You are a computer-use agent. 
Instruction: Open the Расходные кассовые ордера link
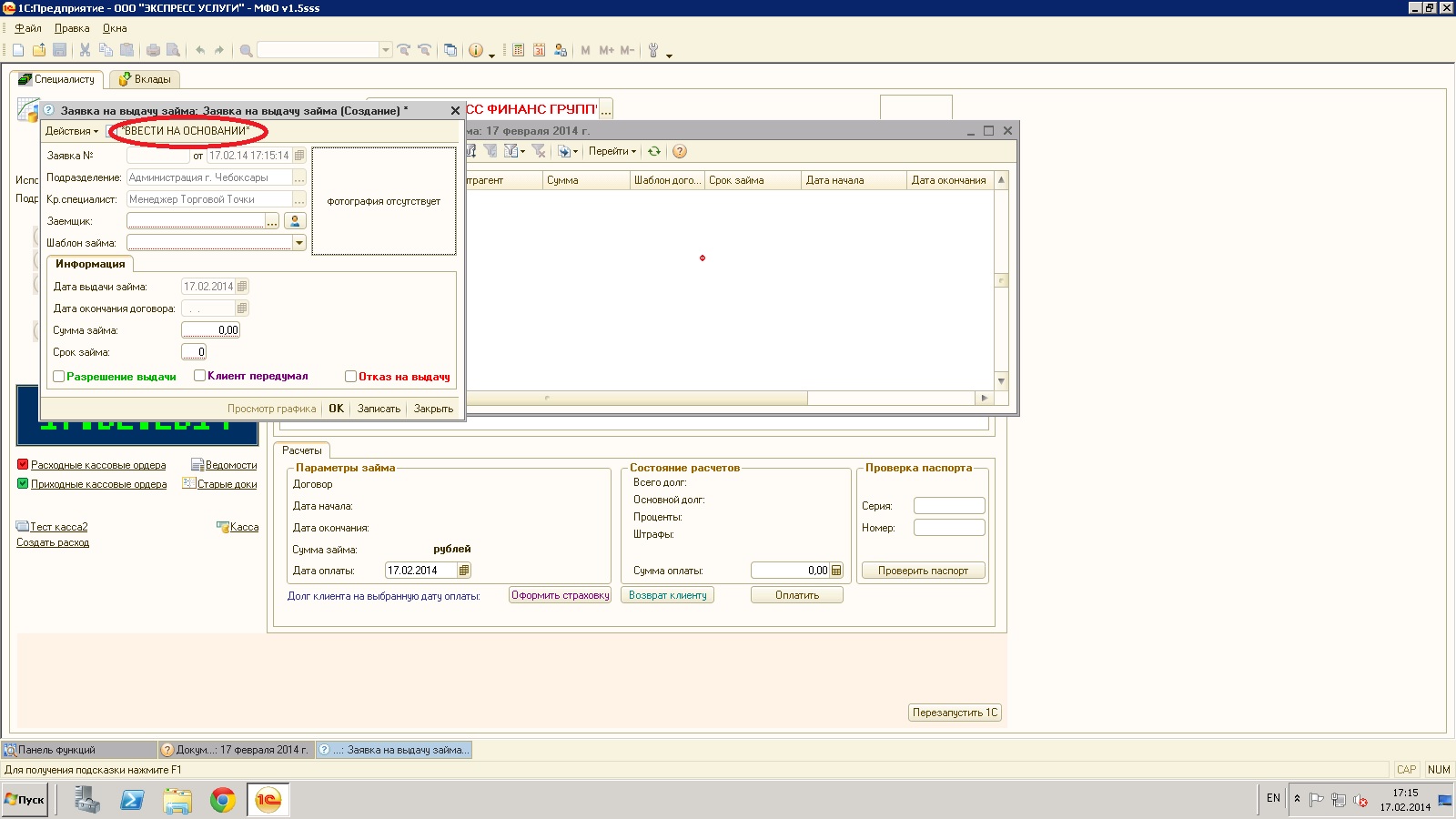[98, 465]
